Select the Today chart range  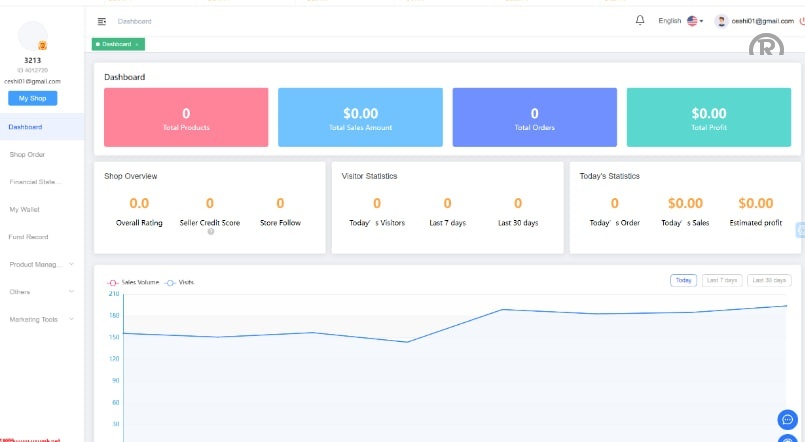pos(683,280)
